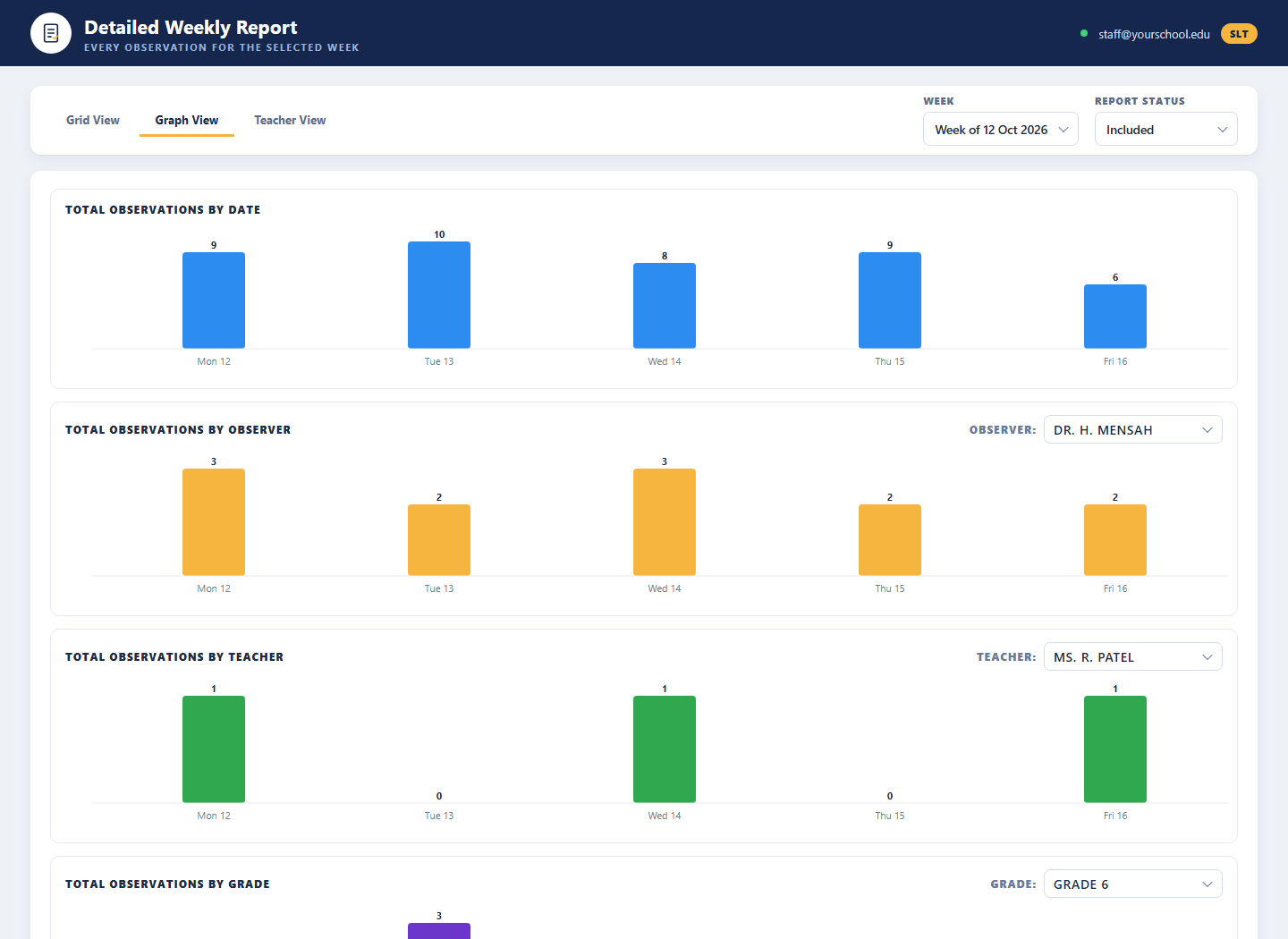This screenshot has height=939, width=1288.
Task: Click the "Total Observations by Grade" heading
Action: coord(167,884)
